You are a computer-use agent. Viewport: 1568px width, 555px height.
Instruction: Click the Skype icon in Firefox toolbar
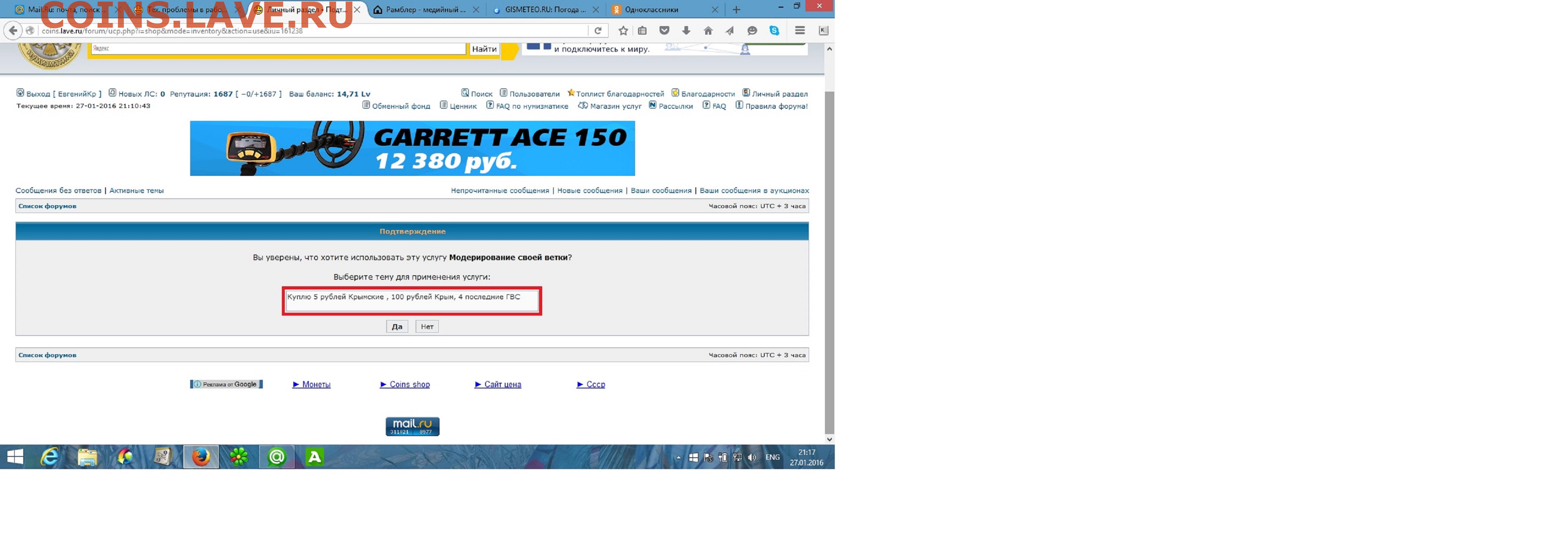click(x=774, y=30)
